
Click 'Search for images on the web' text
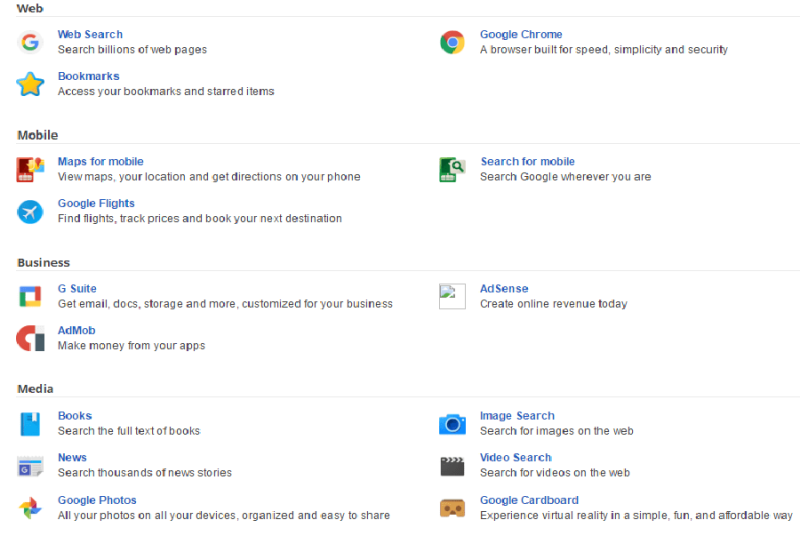(x=557, y=431)
